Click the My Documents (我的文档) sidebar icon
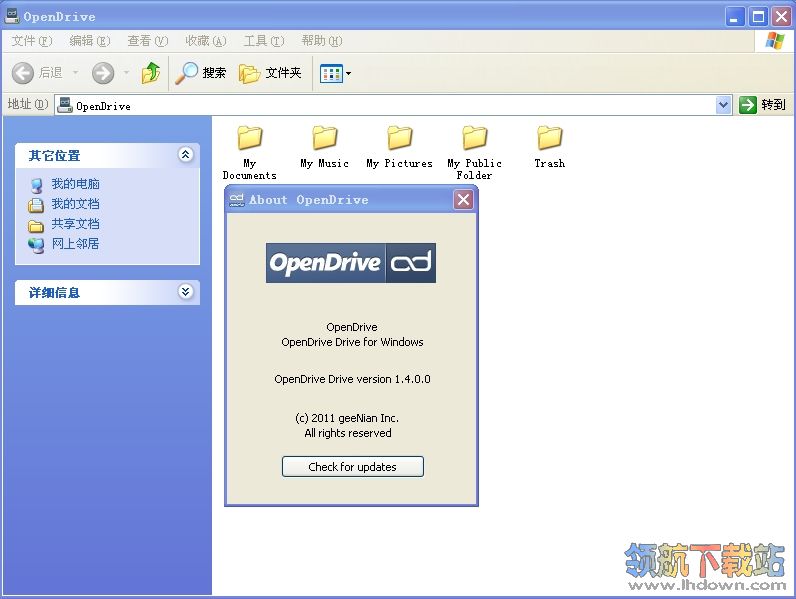 [36, 205]
